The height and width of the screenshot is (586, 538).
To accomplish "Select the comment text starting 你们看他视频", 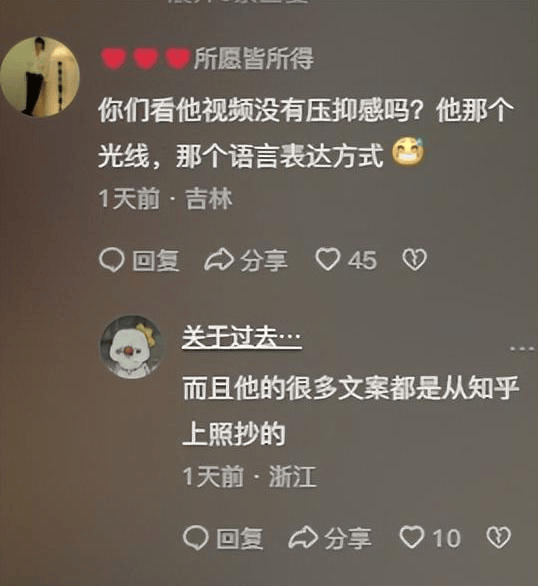I will (x=306, y=133).
